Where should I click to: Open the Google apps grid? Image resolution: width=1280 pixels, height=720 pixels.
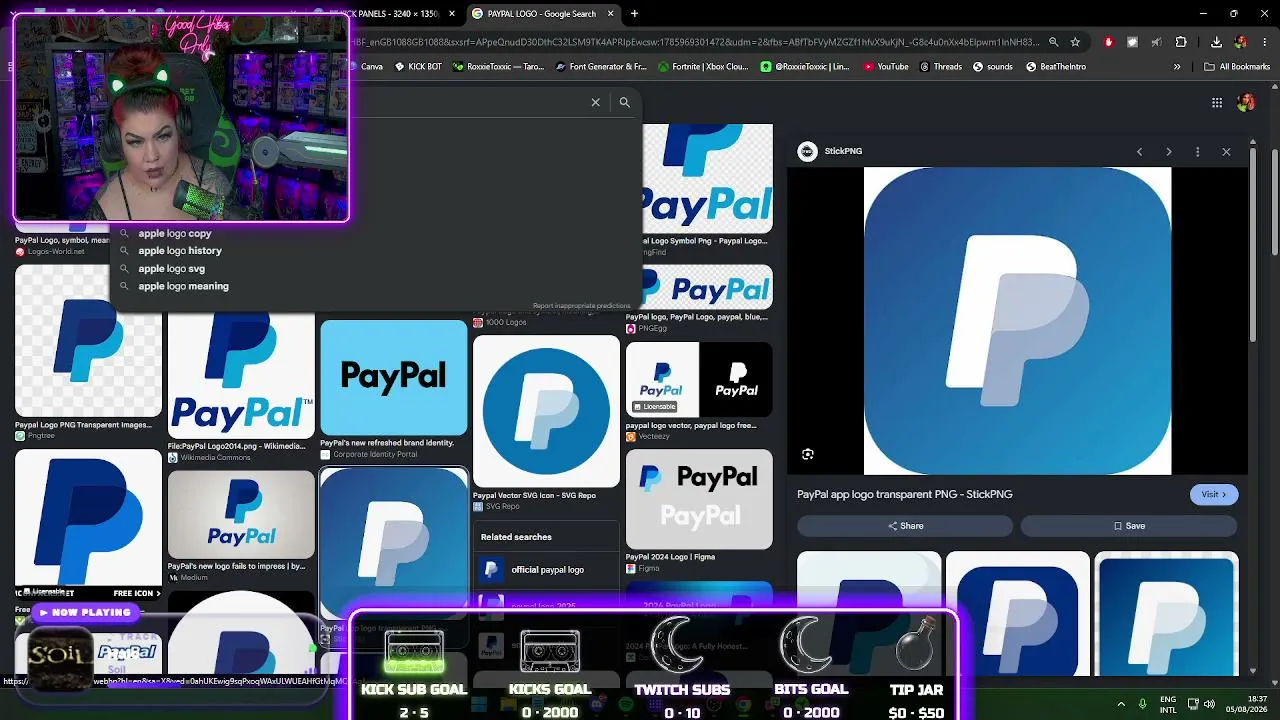tap(1217, 102)
